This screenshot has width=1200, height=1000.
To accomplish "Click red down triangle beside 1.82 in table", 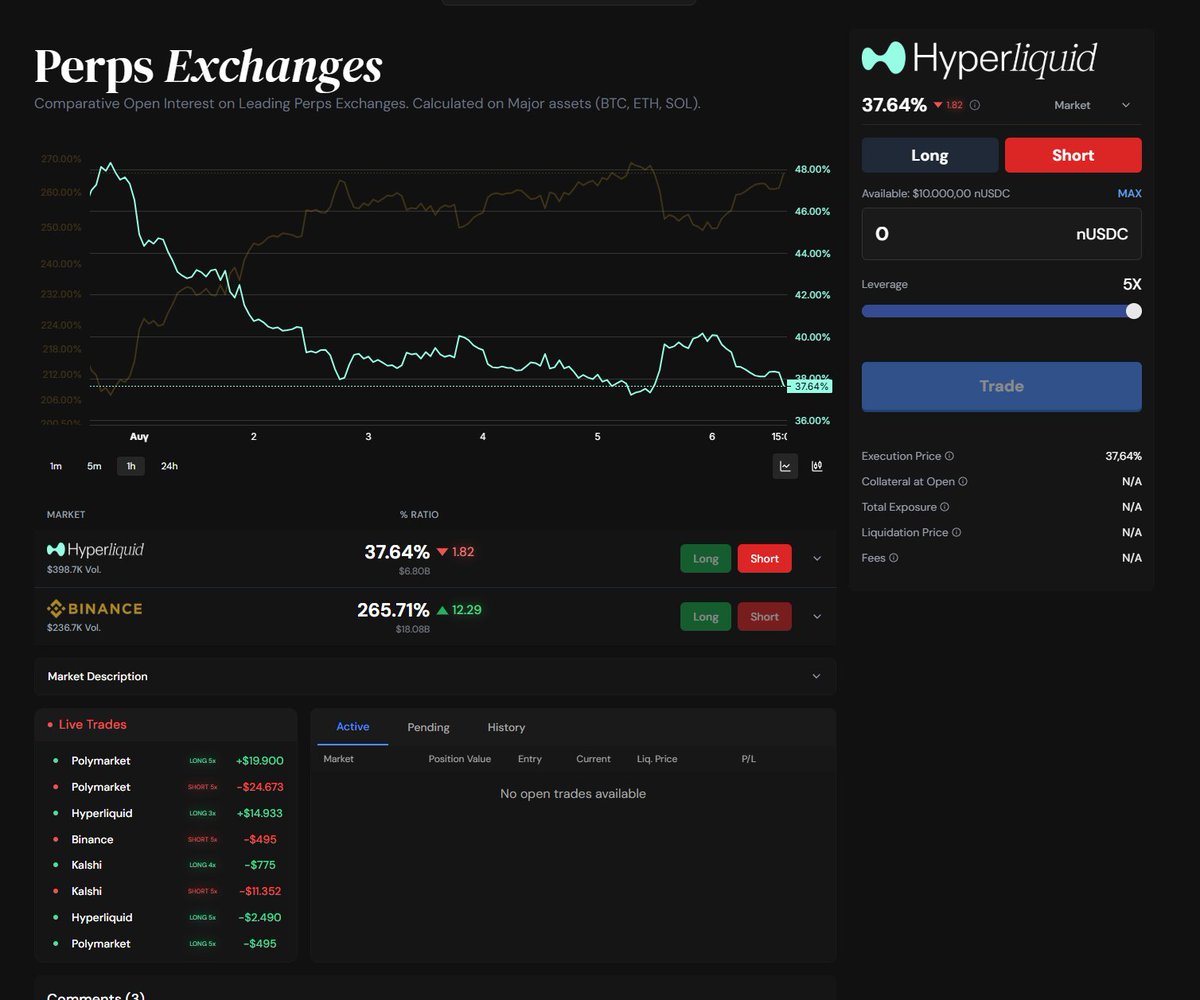I will coord(442,552).
